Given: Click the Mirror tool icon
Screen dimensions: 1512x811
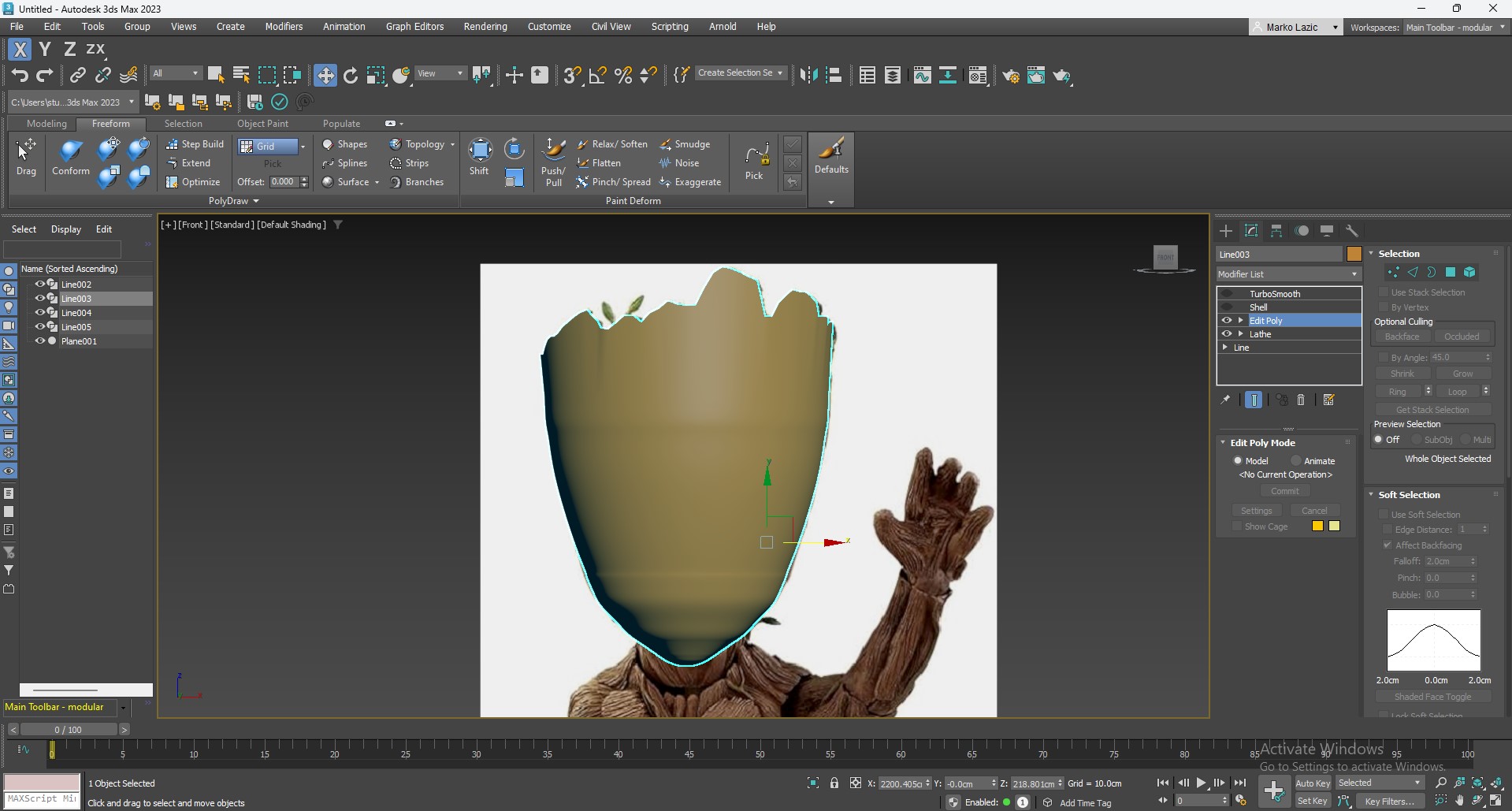Looking at the screenshot, I should pyautogui.click(x=808, y=76).
